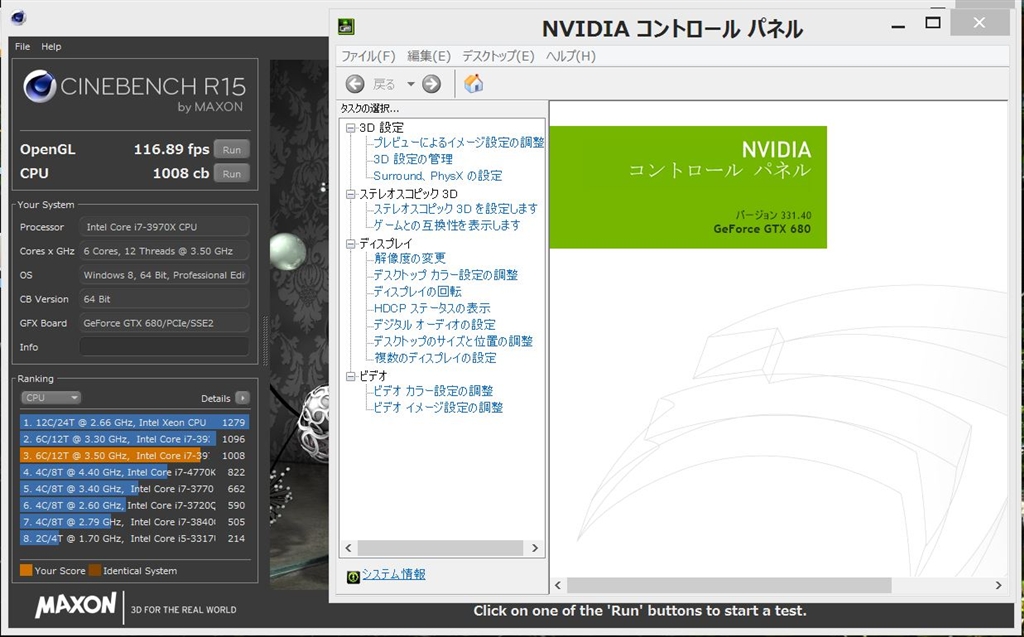
Task: Click the Processor field value
Action: click(x=164, y=227)
